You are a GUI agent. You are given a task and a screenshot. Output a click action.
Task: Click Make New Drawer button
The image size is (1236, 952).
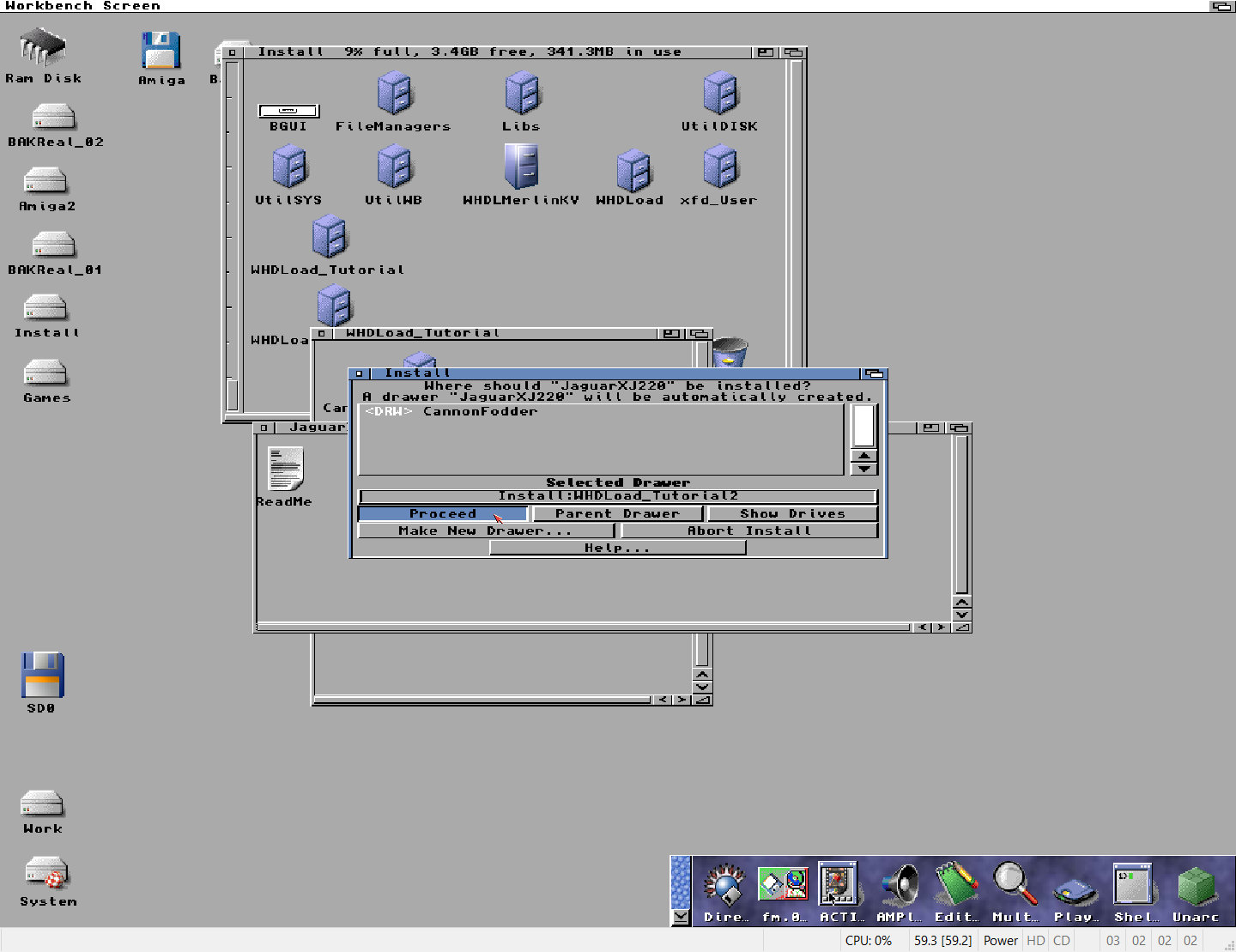pyautogui.click(x=486, y=531)
